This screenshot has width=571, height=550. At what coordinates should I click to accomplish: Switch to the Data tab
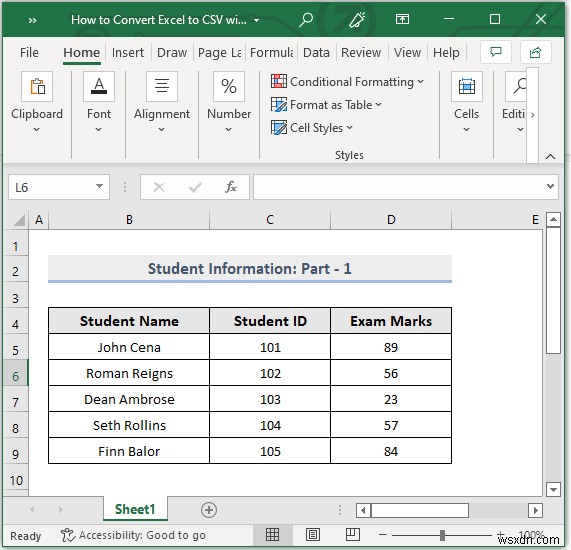316,52
